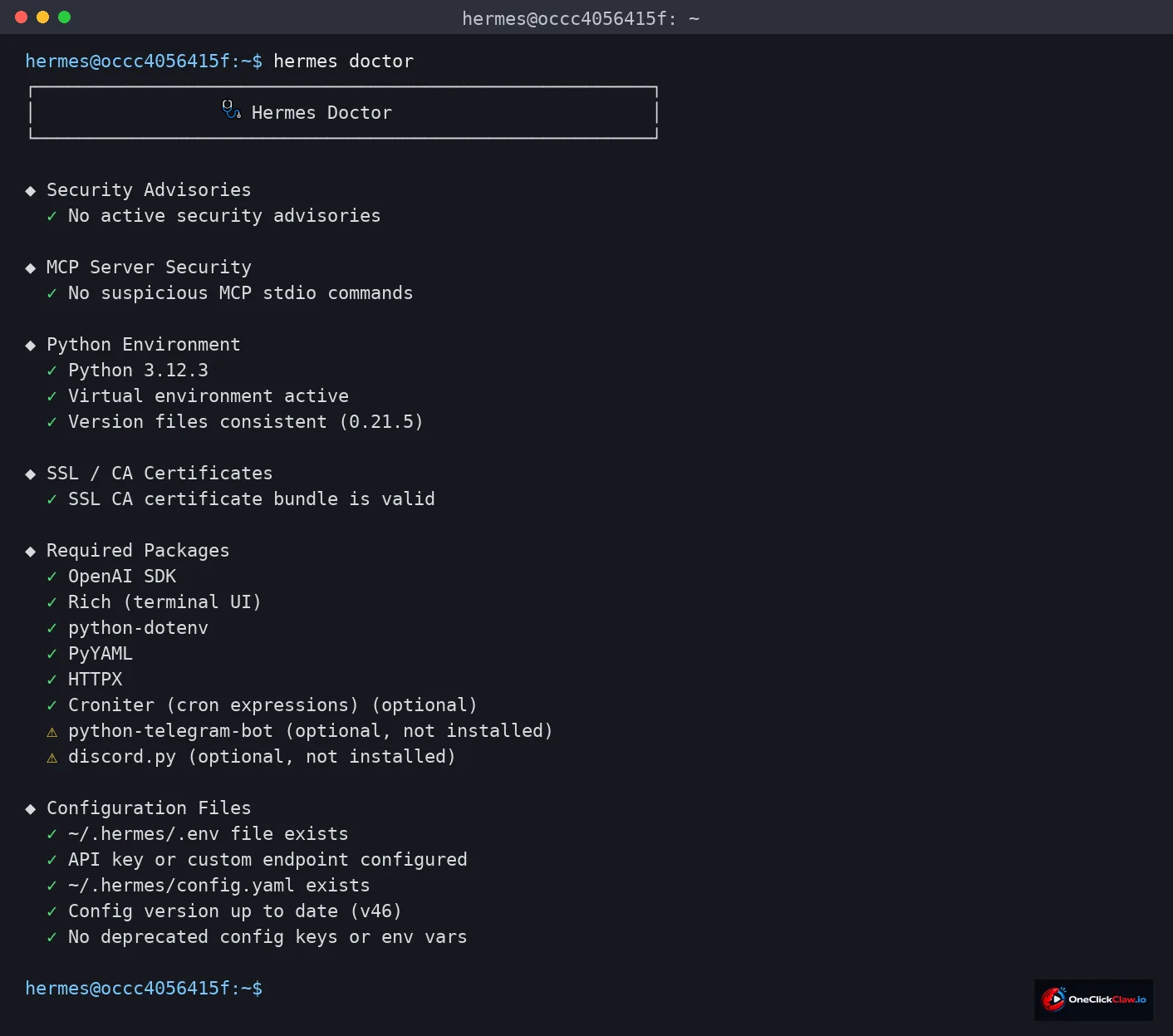1173x1036 pixels.
Task: Click the 'HTTPX' line
Action: pos(95,680)
